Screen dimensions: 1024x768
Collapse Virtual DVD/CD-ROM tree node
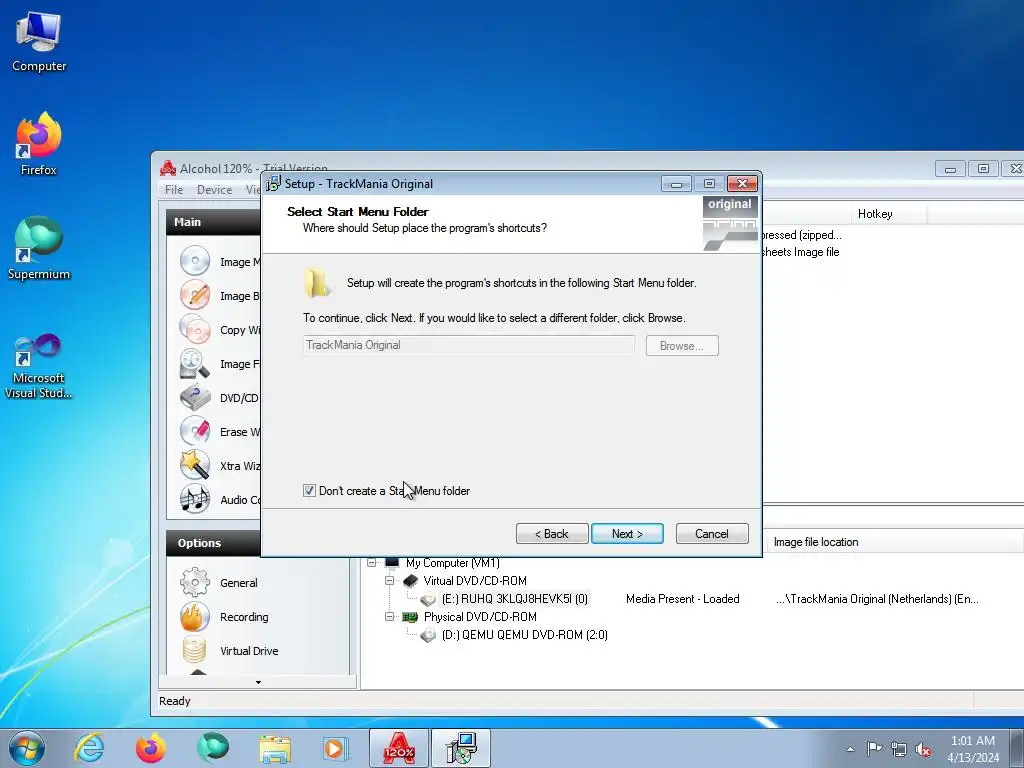[390, 581]
